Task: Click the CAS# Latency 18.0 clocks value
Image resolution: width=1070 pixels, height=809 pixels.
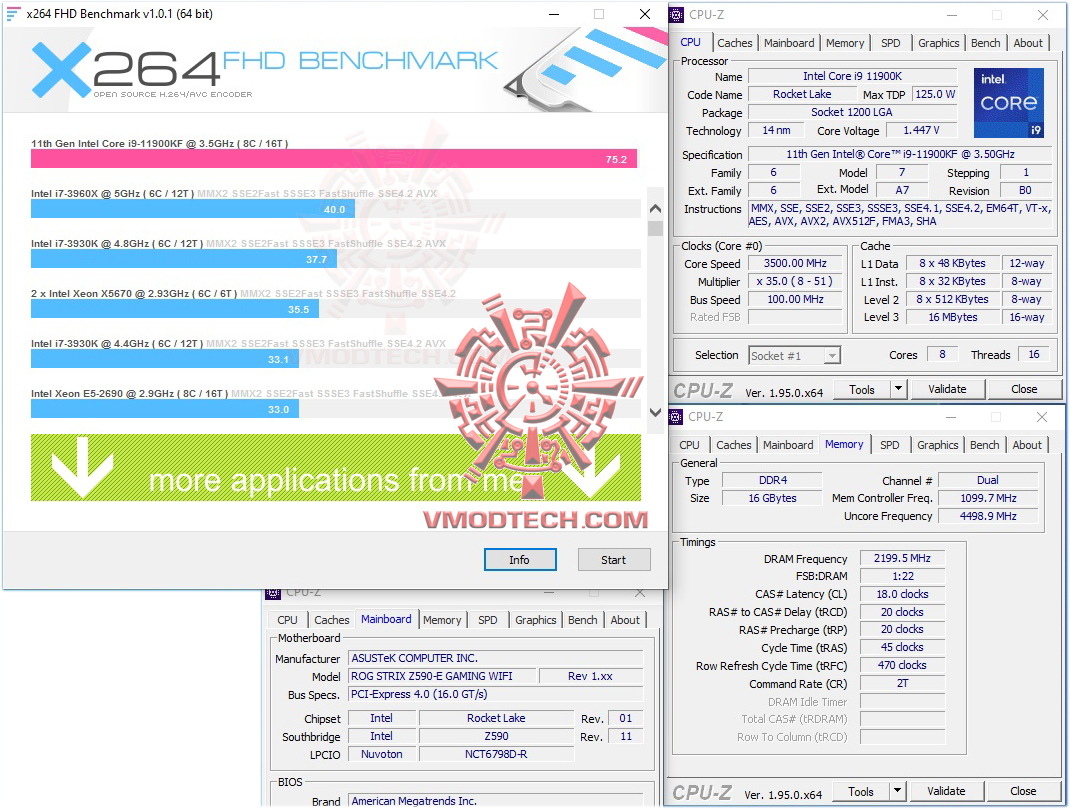Action: pyautogui.click(x=902, y=594)
